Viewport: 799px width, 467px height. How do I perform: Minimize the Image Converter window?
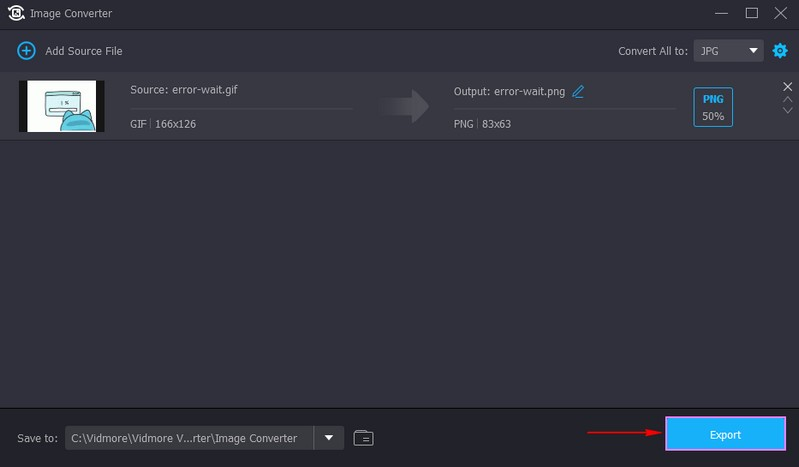click(721, 13)
